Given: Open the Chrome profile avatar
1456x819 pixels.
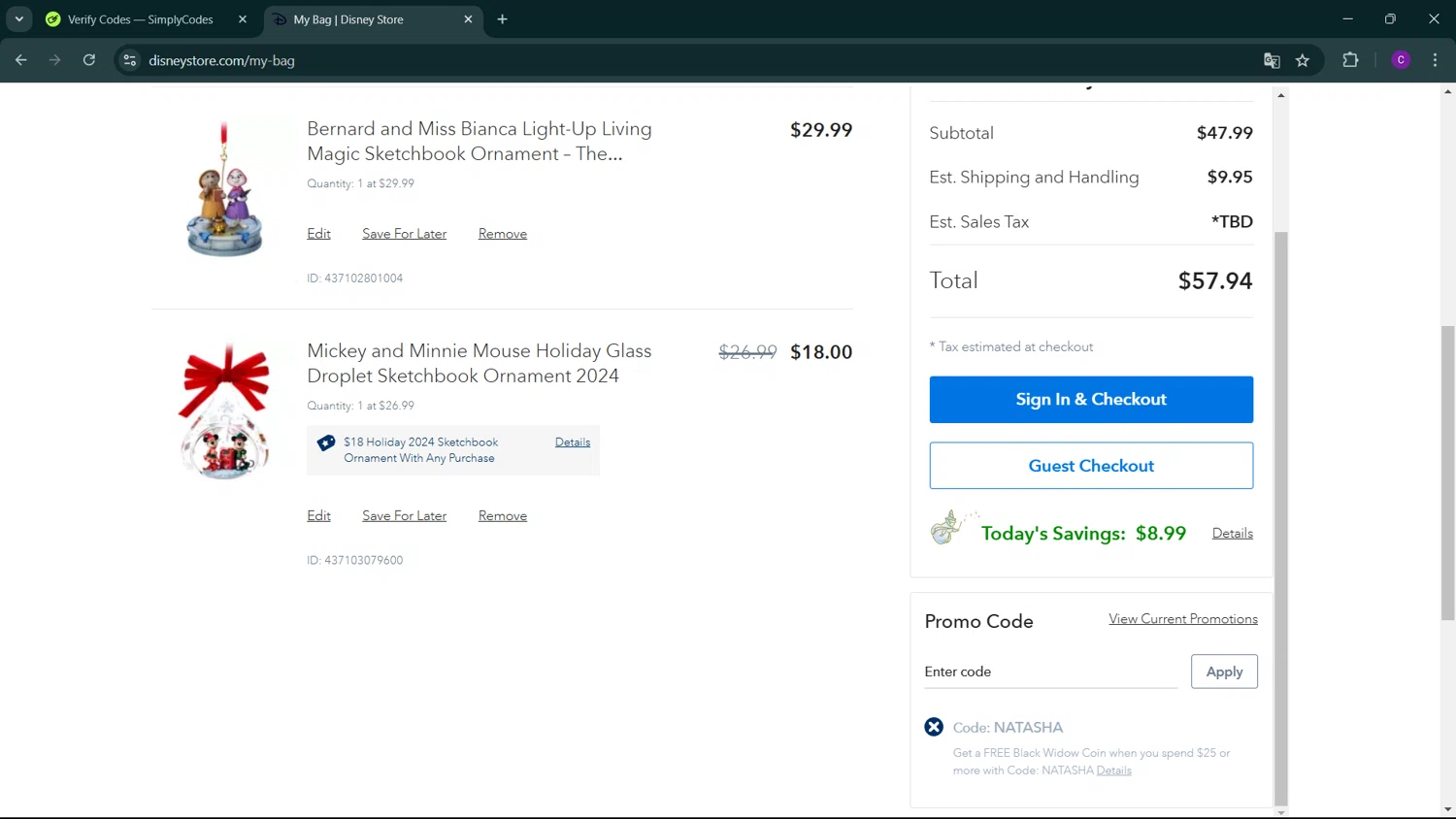Looking at the screenshot, I should [x=1401, y=60].
